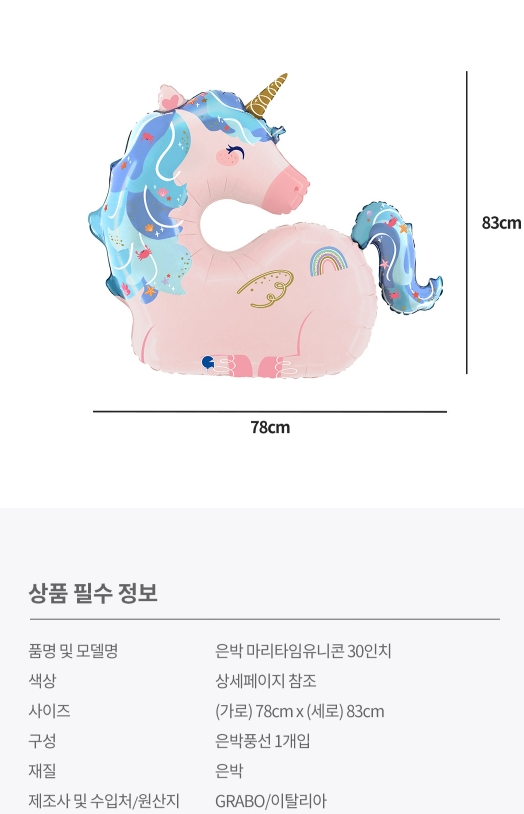Click the 상품 필수 정보 heading
Screen dimensions: 524x814
(93, 592)
